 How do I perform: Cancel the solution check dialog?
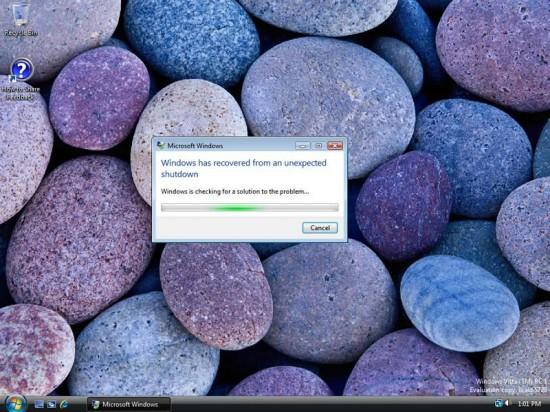point(320,228)
